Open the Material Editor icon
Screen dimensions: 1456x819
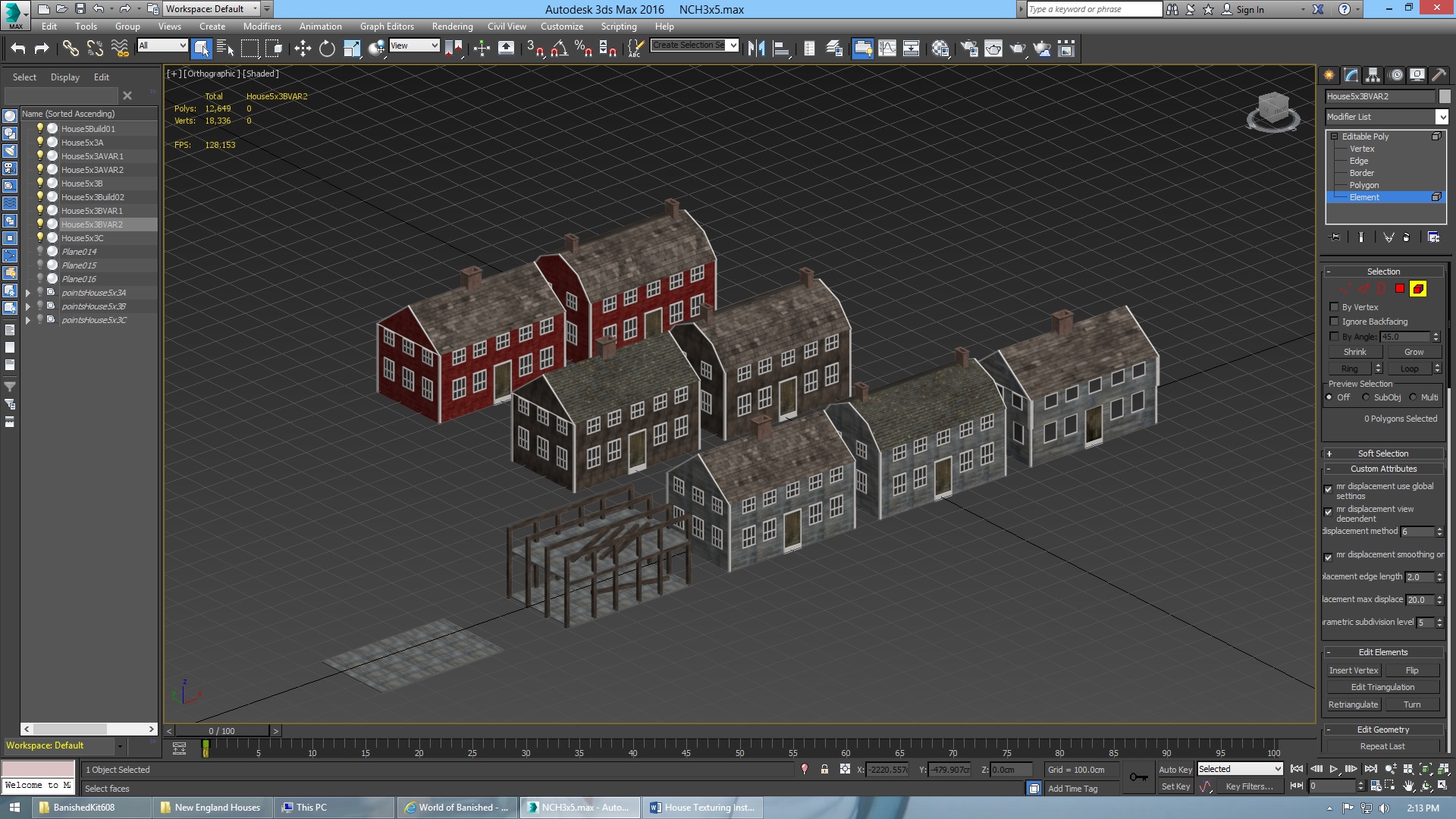pos(940,49)
